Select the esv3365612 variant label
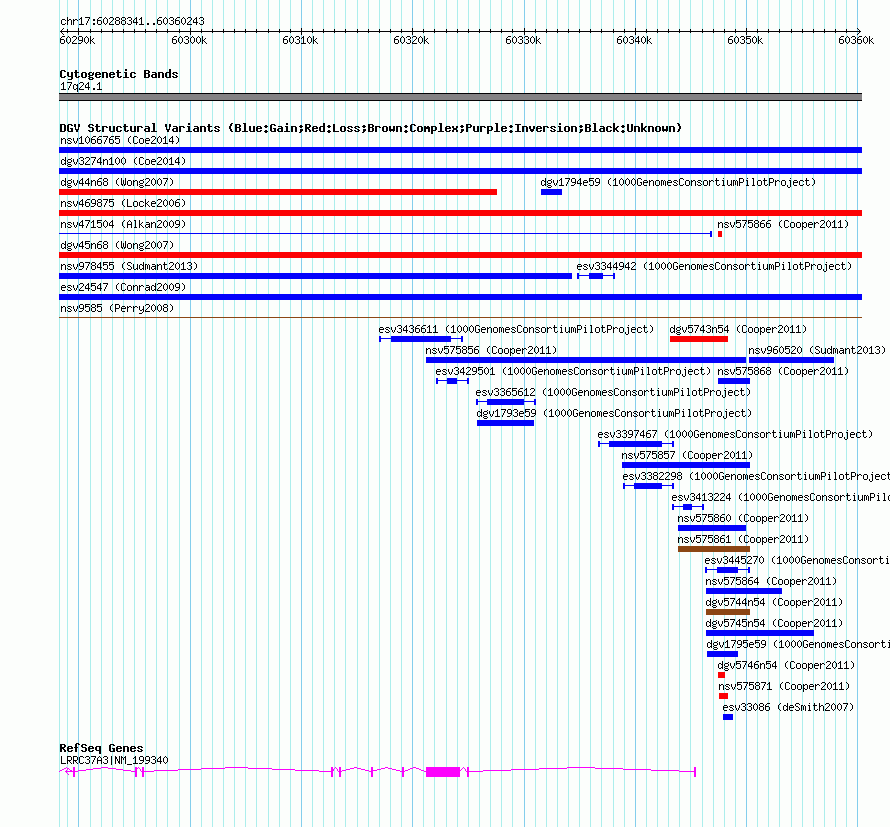890x827 pixels. coord(612,392)
